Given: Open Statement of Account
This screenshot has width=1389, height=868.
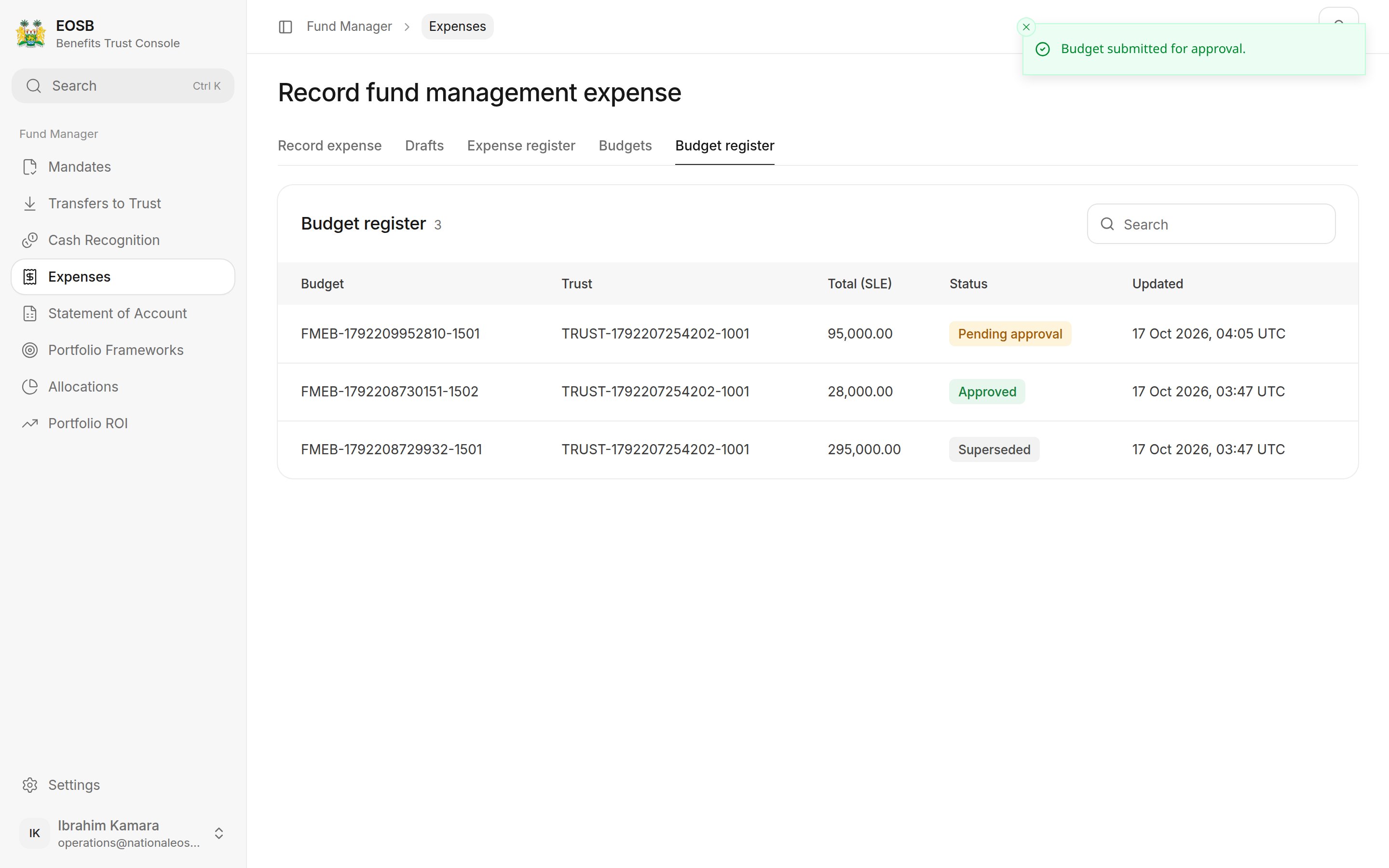Looking at the screenshot, I should click(x=123, y=314).
